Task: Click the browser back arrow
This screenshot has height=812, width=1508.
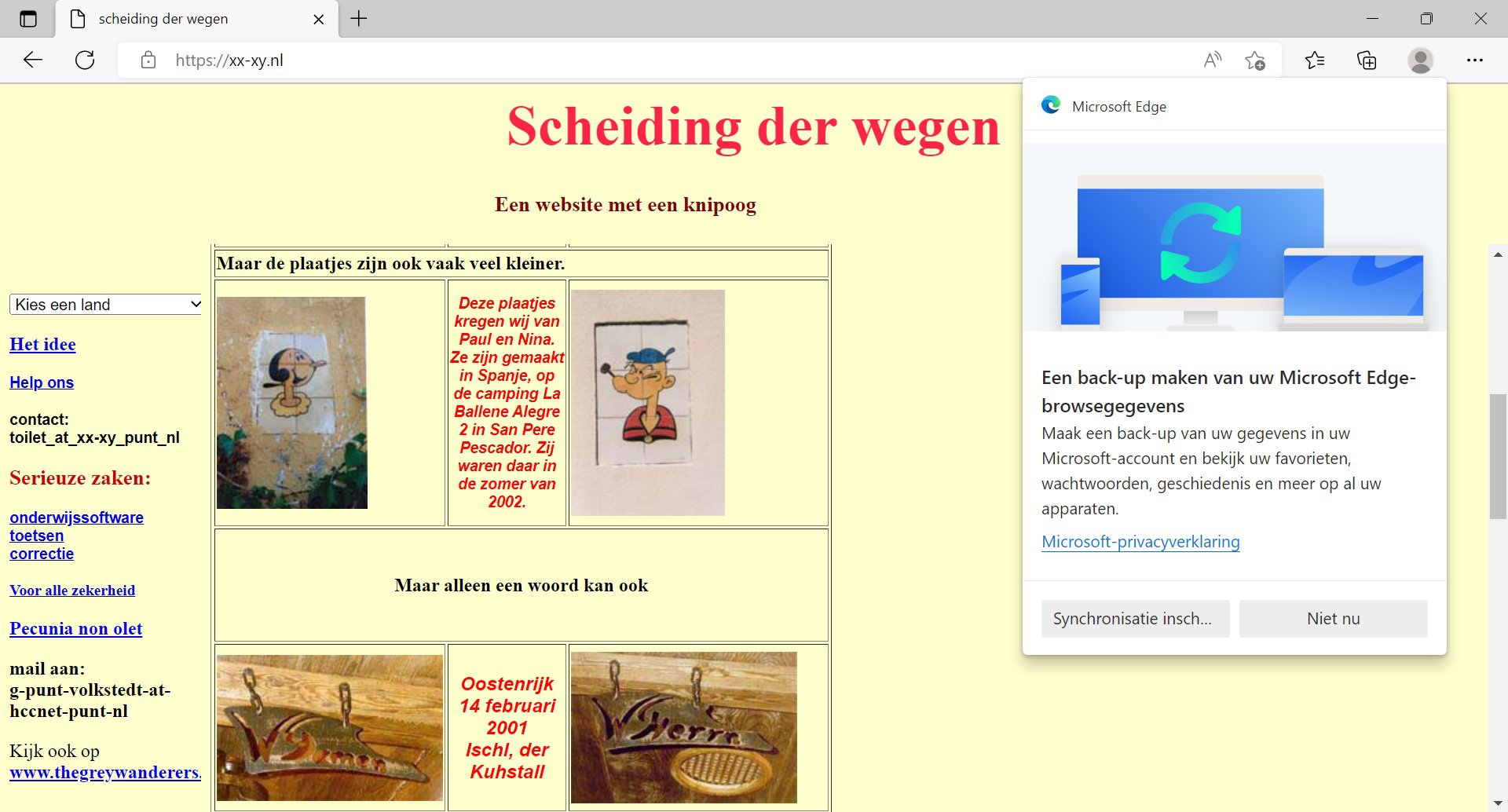Action: (33, 60)
